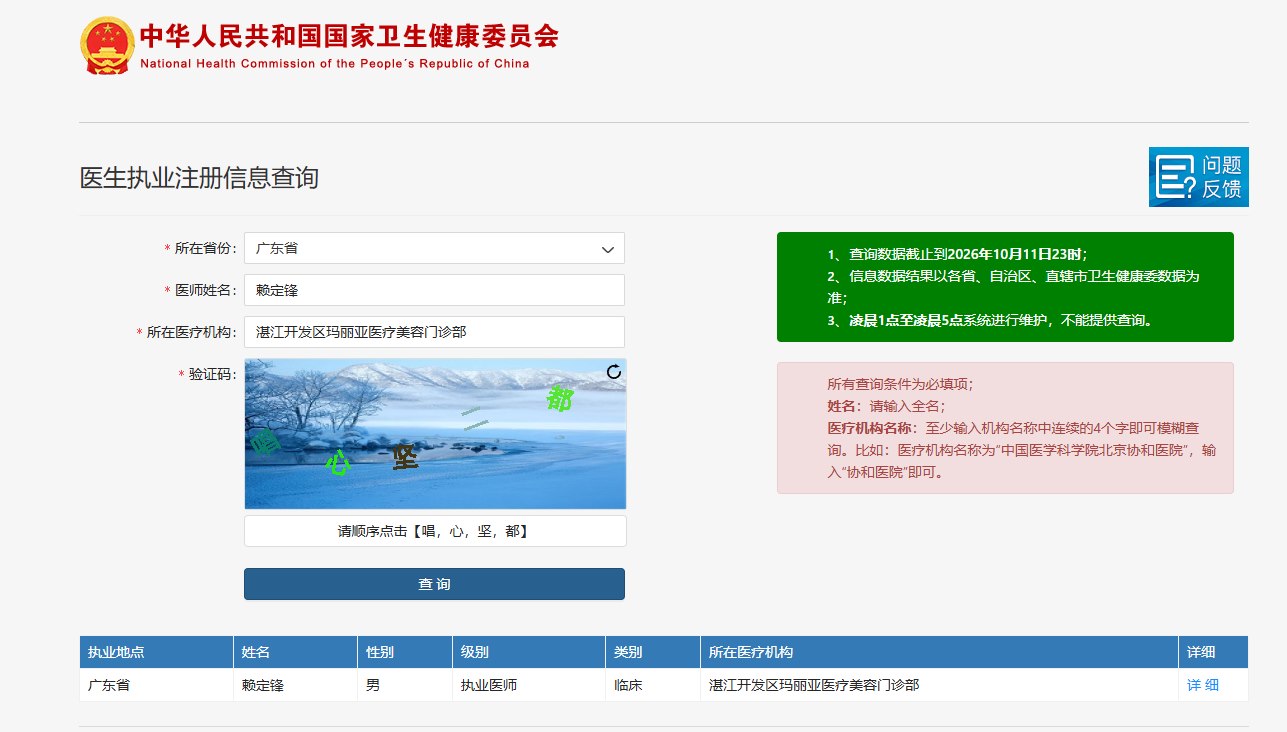1287x732 pixels.
Task: Open the 问题反馈 feedback icon
Action: click(1198, 177)
